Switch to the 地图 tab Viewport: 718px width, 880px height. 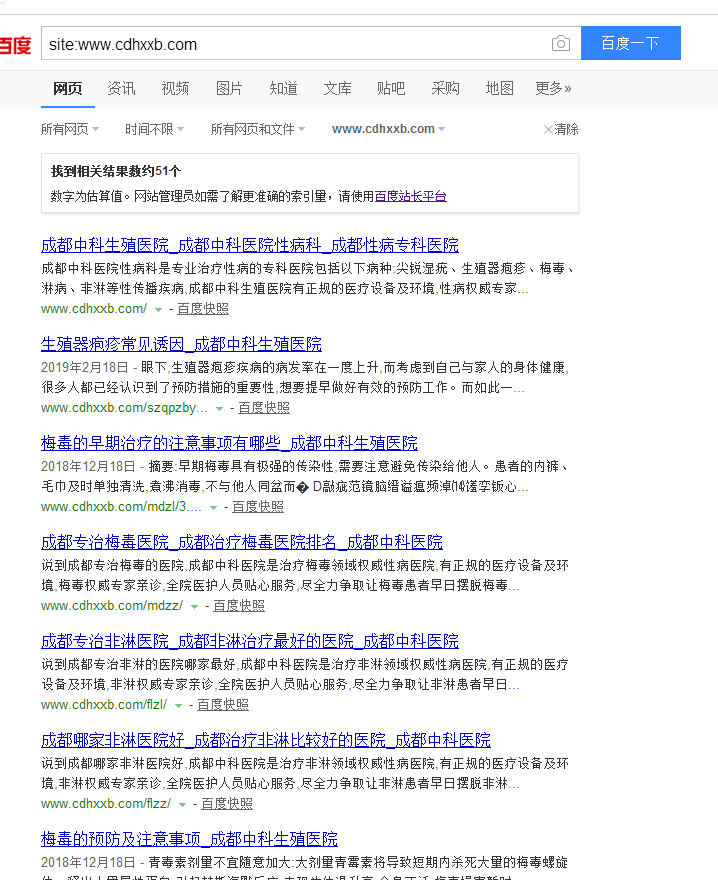499,88
